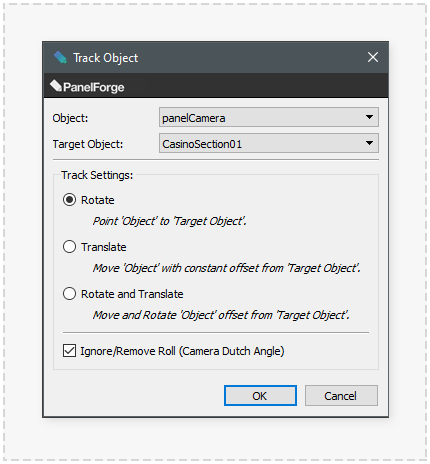Select the Translate radio option

69,247
